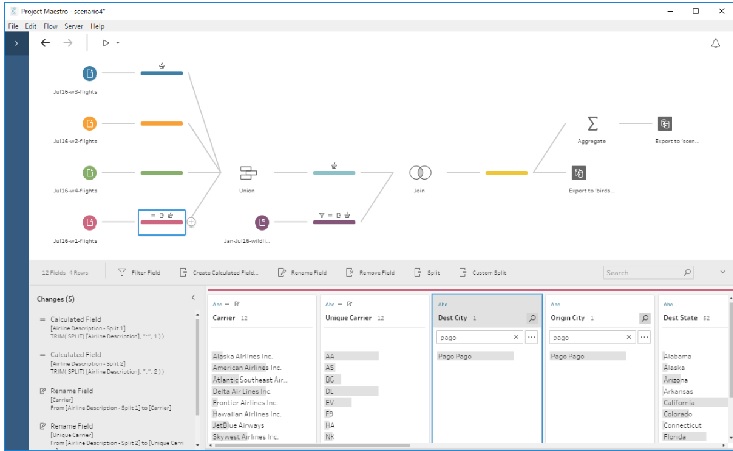Screen dimensions: 733x451
Task: Collapse the Changes pane
Action: pyautogui.click(x=193, y=298)
